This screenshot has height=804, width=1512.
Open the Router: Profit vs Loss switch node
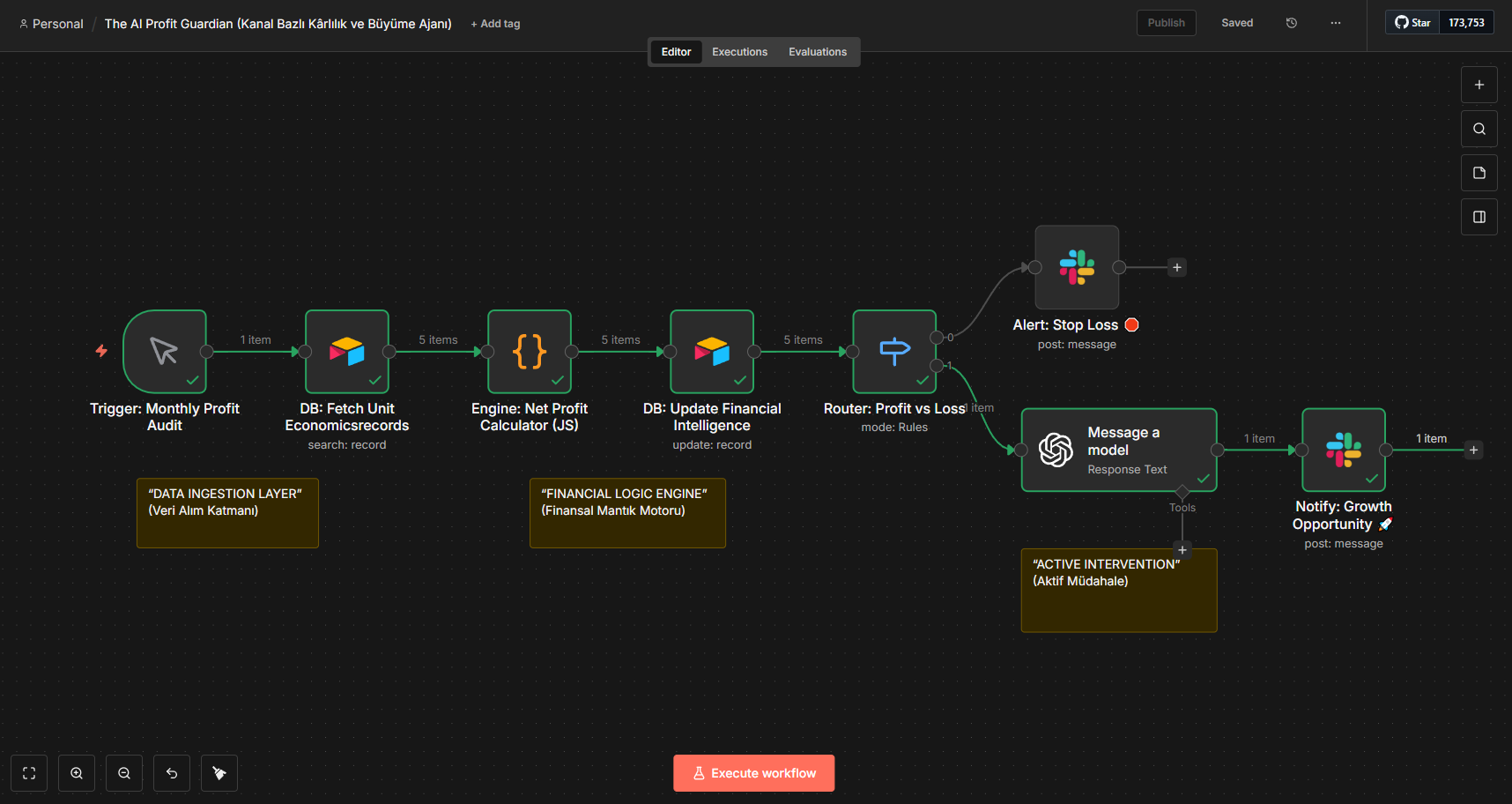(x=894, y=351)
